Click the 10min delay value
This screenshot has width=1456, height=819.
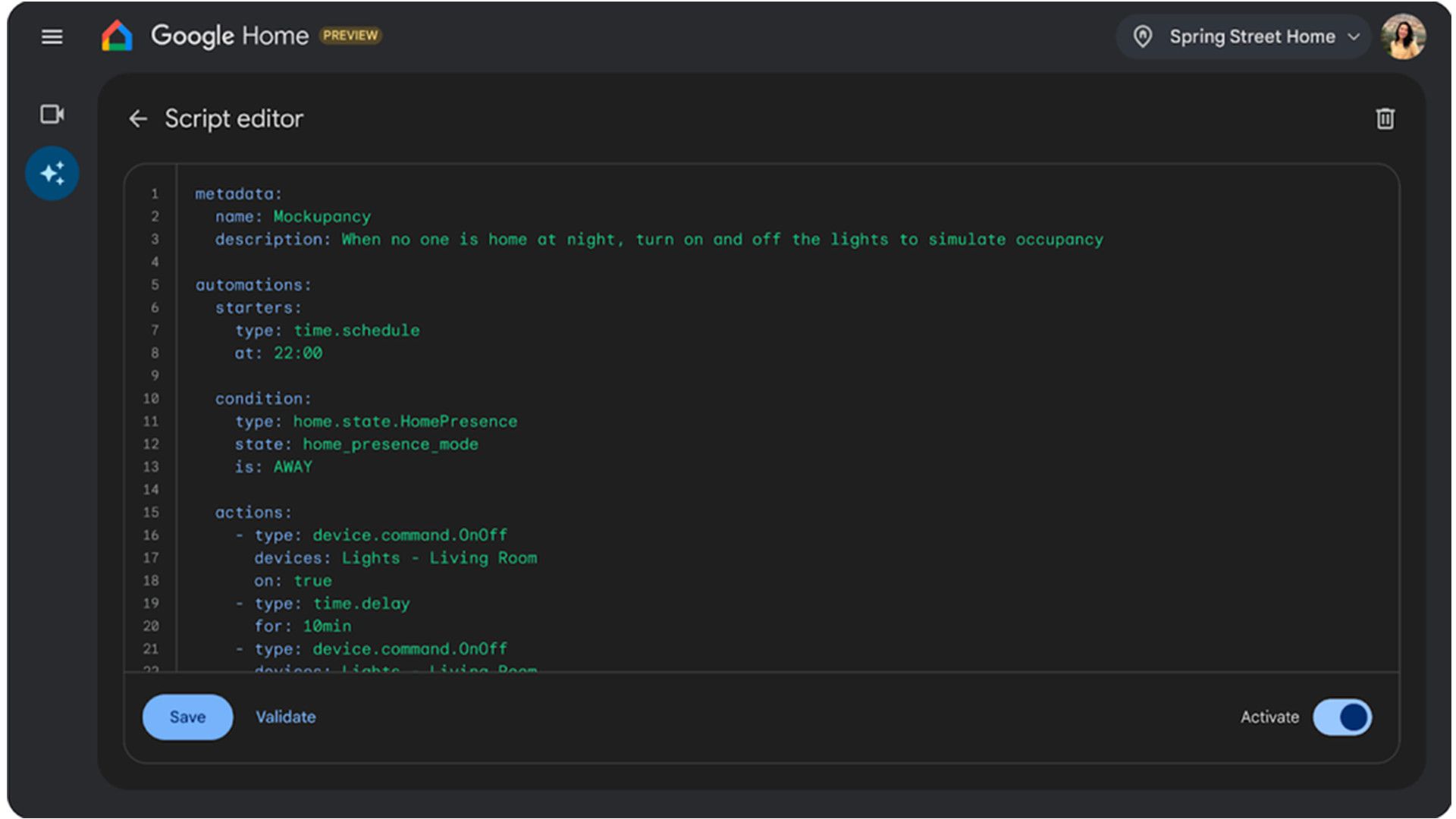pos(327,626)
